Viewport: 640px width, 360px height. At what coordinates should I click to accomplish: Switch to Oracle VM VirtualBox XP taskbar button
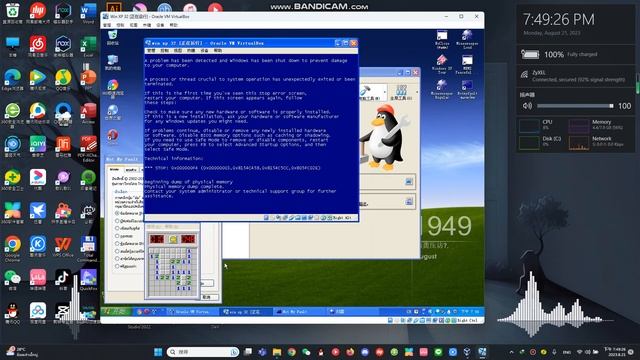point(191,312)
